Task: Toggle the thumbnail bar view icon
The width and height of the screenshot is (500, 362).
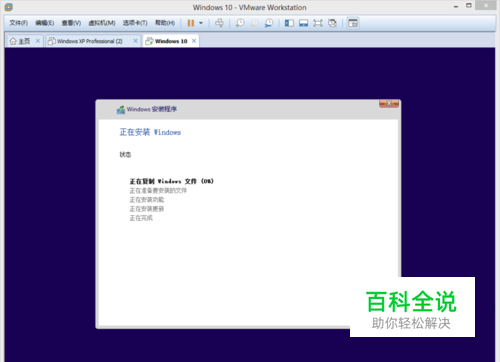Action: pos(303,23)
